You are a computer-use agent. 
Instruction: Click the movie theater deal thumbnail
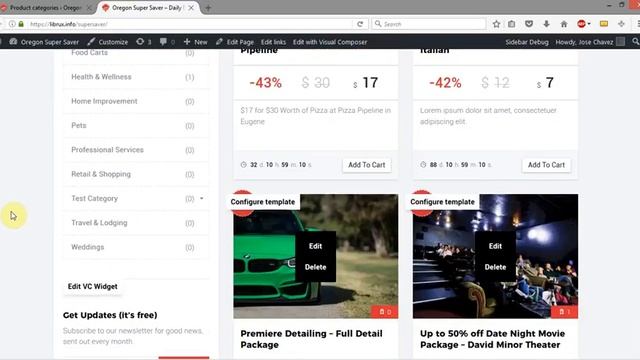(x=495, y=256)
